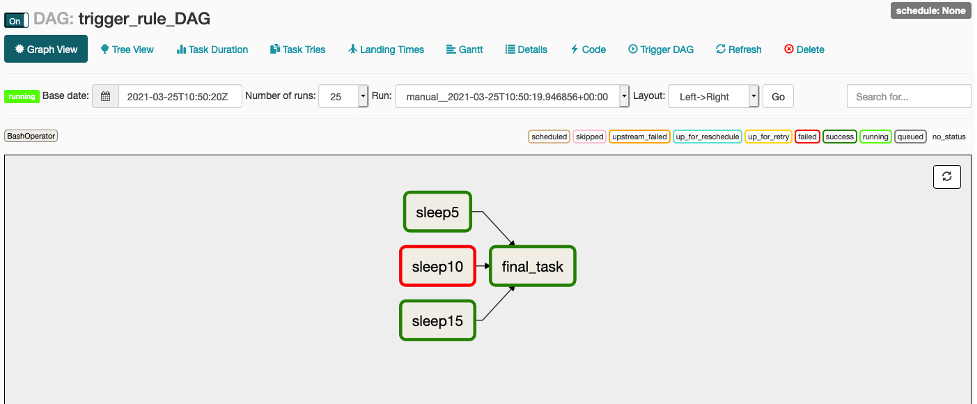Select the failed sleep10 task node
Screen dimensions: 977x404
coord(436,267)
